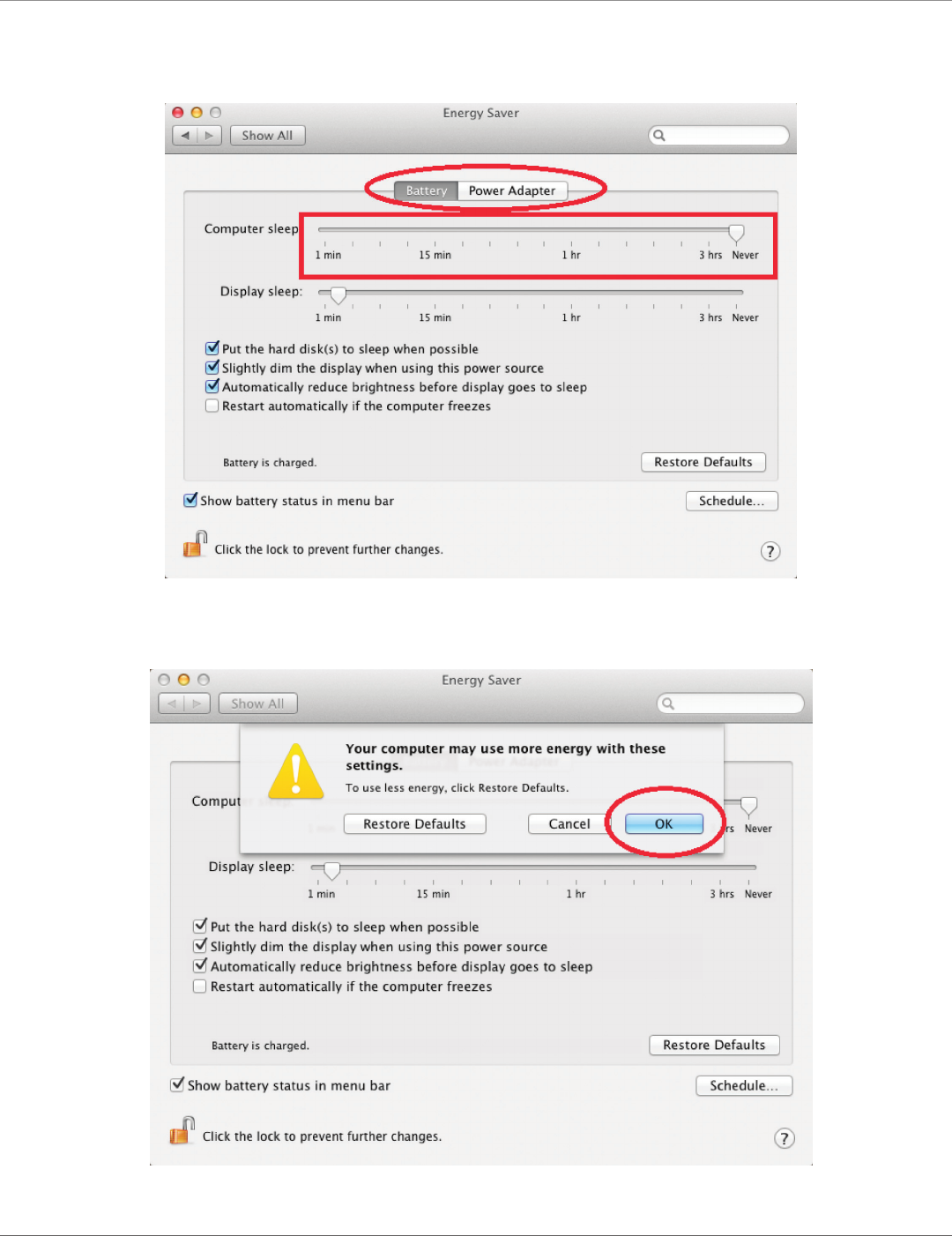
Task: Click the yellow warning triangle in the dialog
Action: 295,771
